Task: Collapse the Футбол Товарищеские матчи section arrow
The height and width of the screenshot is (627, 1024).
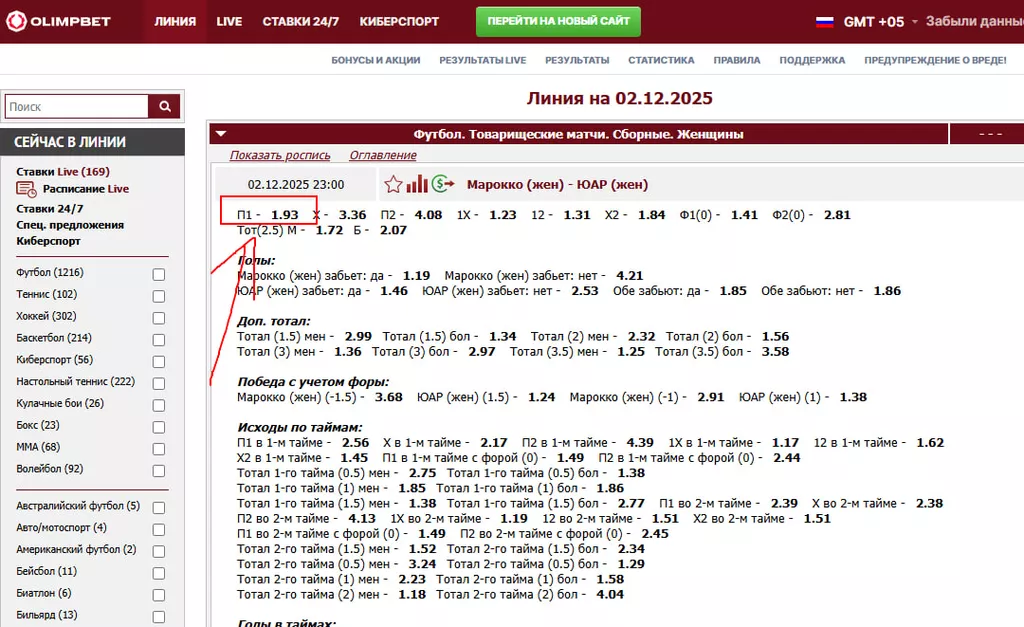Action: click(221, 134)
